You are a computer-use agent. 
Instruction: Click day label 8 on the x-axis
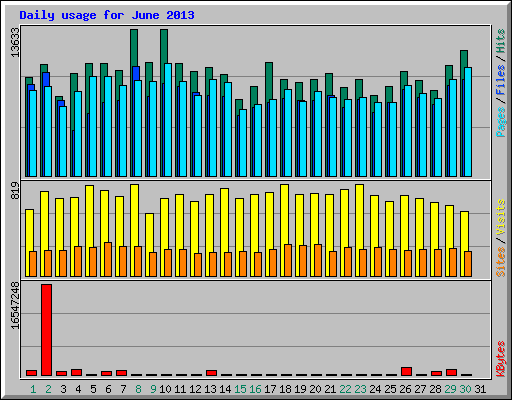[x=138, y=389]
